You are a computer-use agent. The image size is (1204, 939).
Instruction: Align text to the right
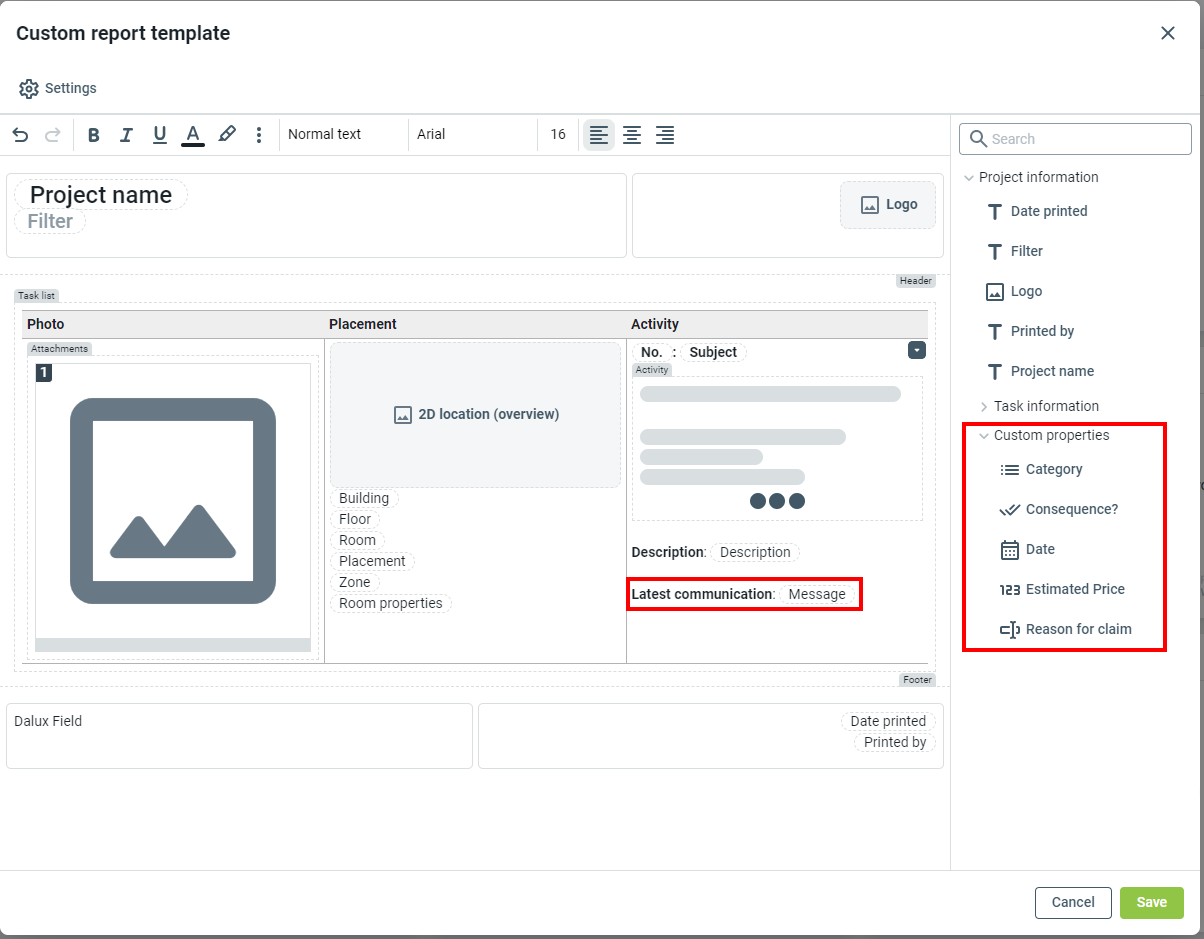pyautogui.click(x=665, y=135)
